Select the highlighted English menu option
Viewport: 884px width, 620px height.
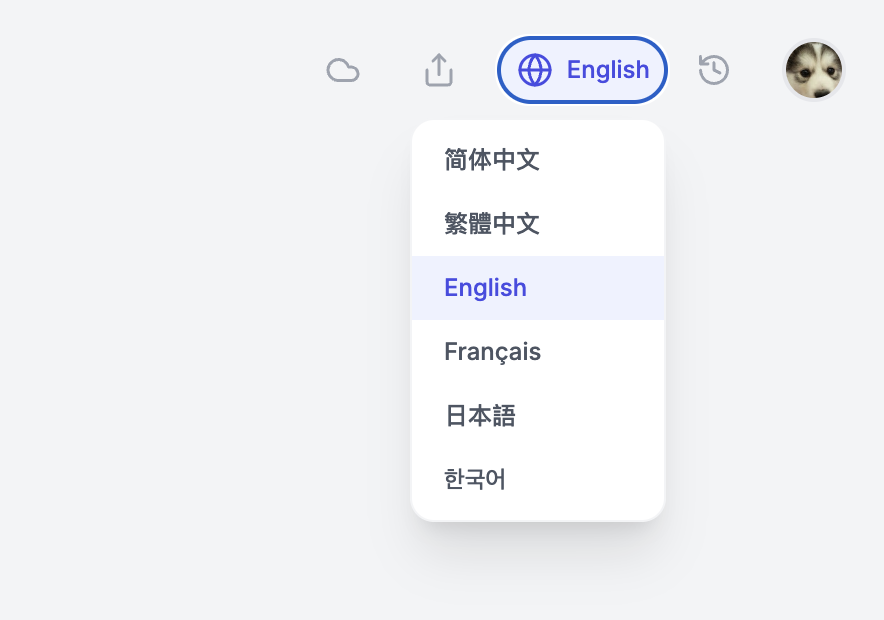pyautogui.click(x=486, y=288)
